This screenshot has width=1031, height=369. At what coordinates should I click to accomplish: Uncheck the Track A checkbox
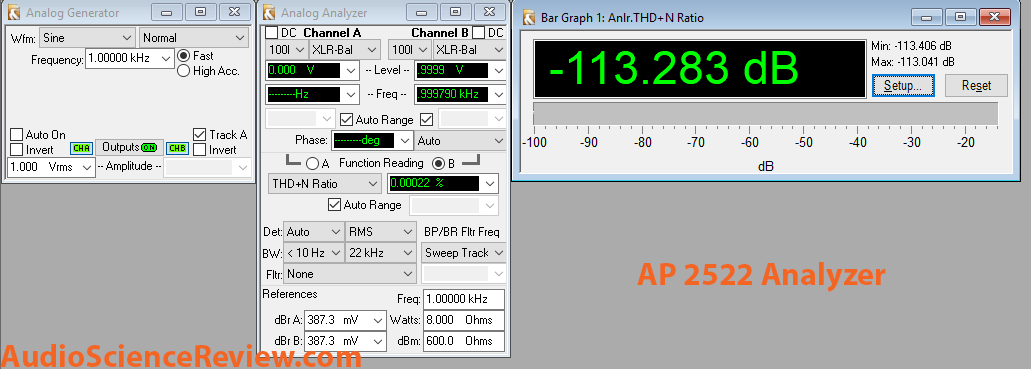tap(200, 135)
